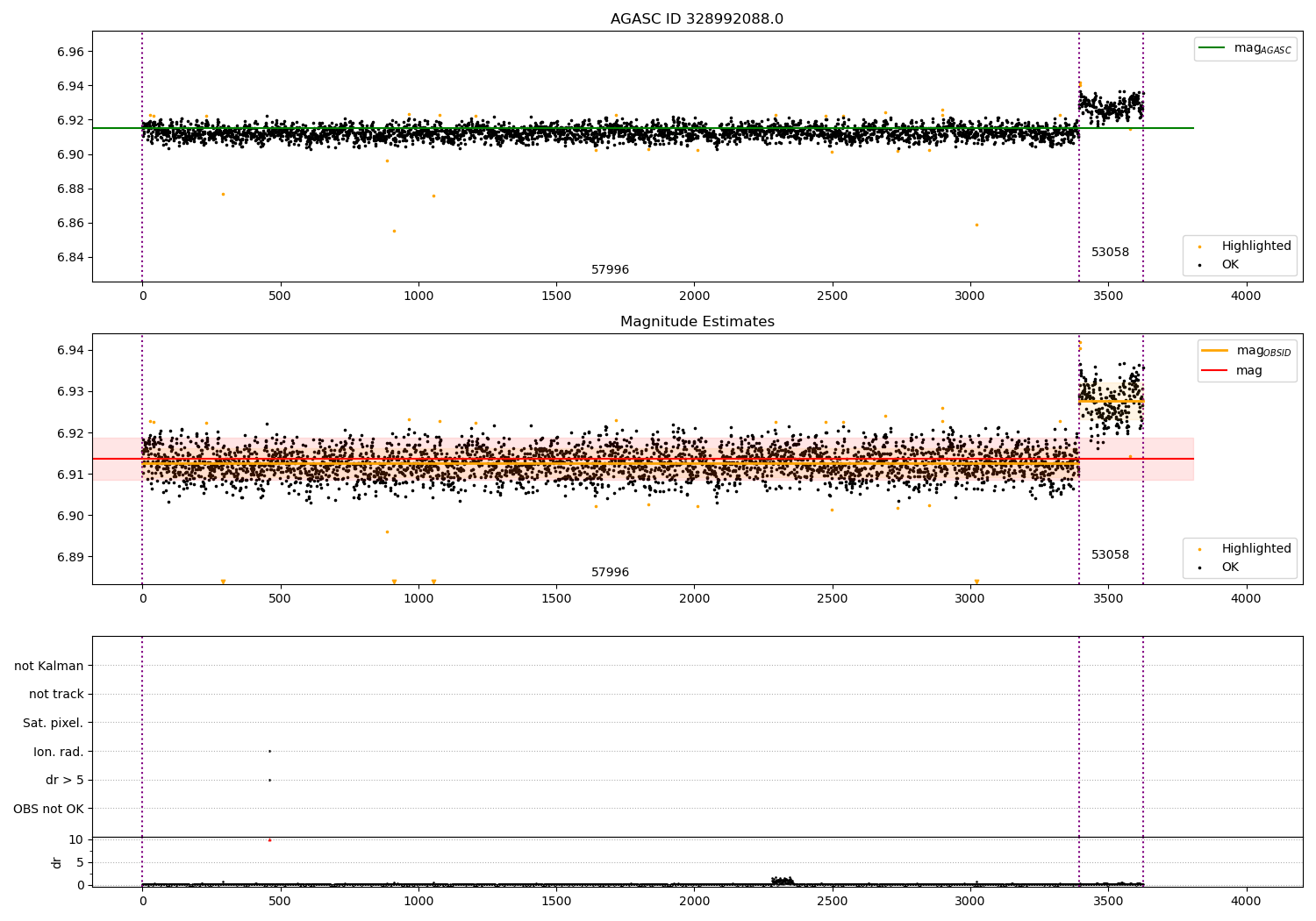
Task: Click the 'AGASC ID 328992088.0' plot title
Action: pos(697,19)
